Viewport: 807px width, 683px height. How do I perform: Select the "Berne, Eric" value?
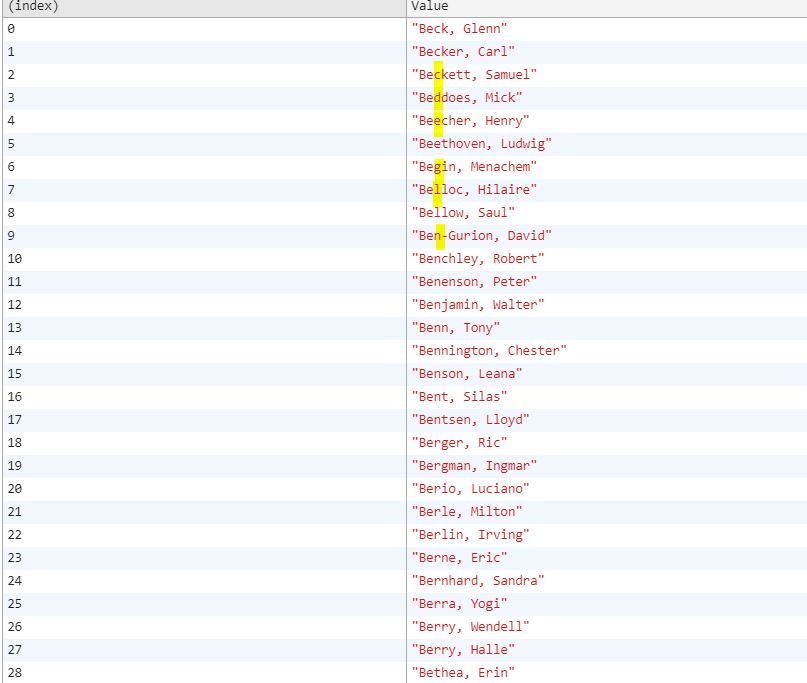coord(459,558)
